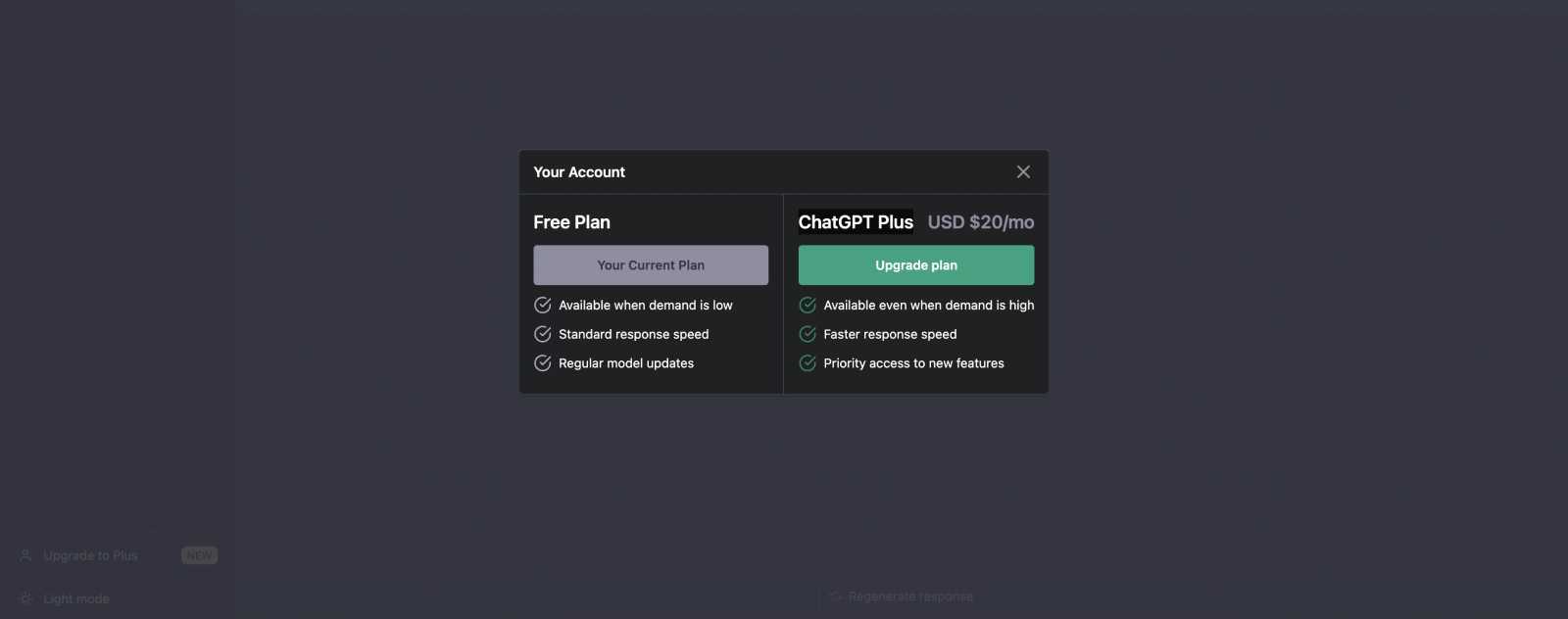The height and width of the screenshot is (619, 1568).
Task: Click checkmark icon beside Available when demand is low
Action: 543,306
